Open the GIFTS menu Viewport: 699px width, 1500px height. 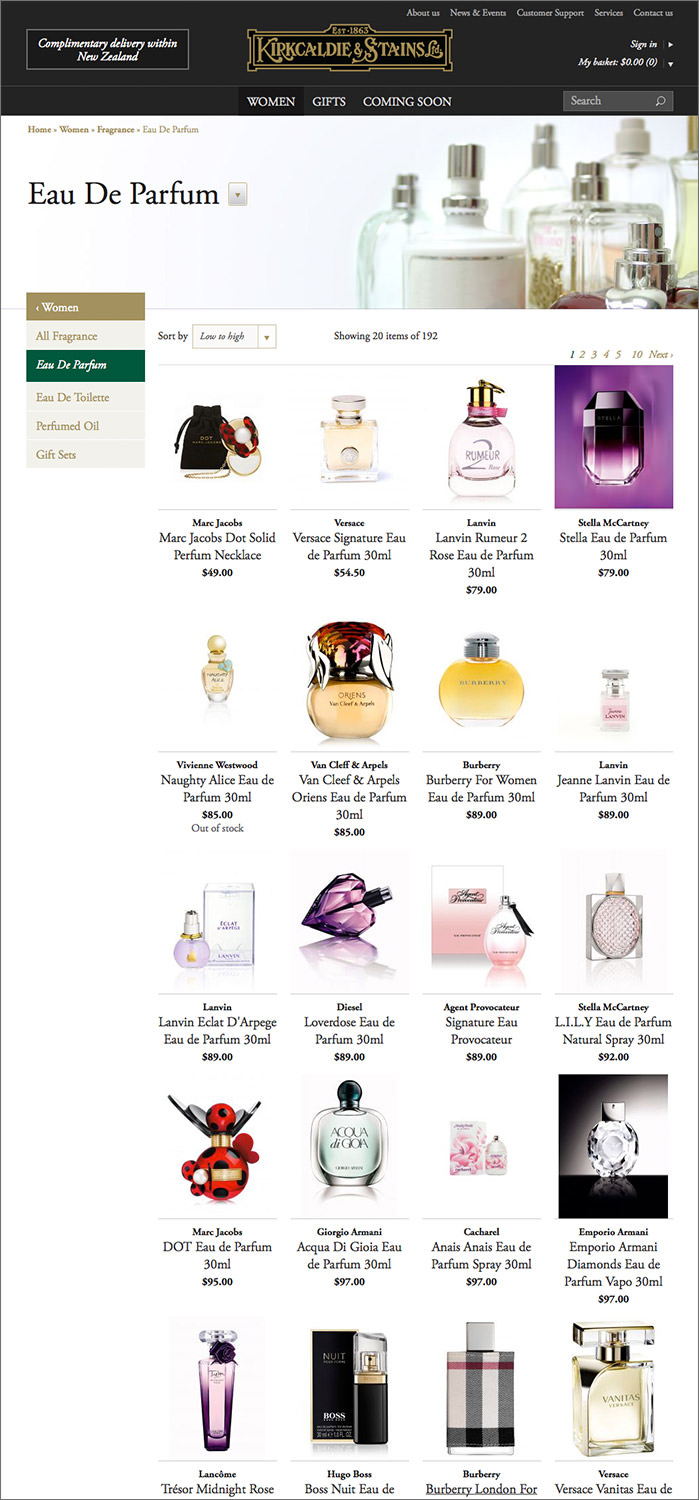329,101
